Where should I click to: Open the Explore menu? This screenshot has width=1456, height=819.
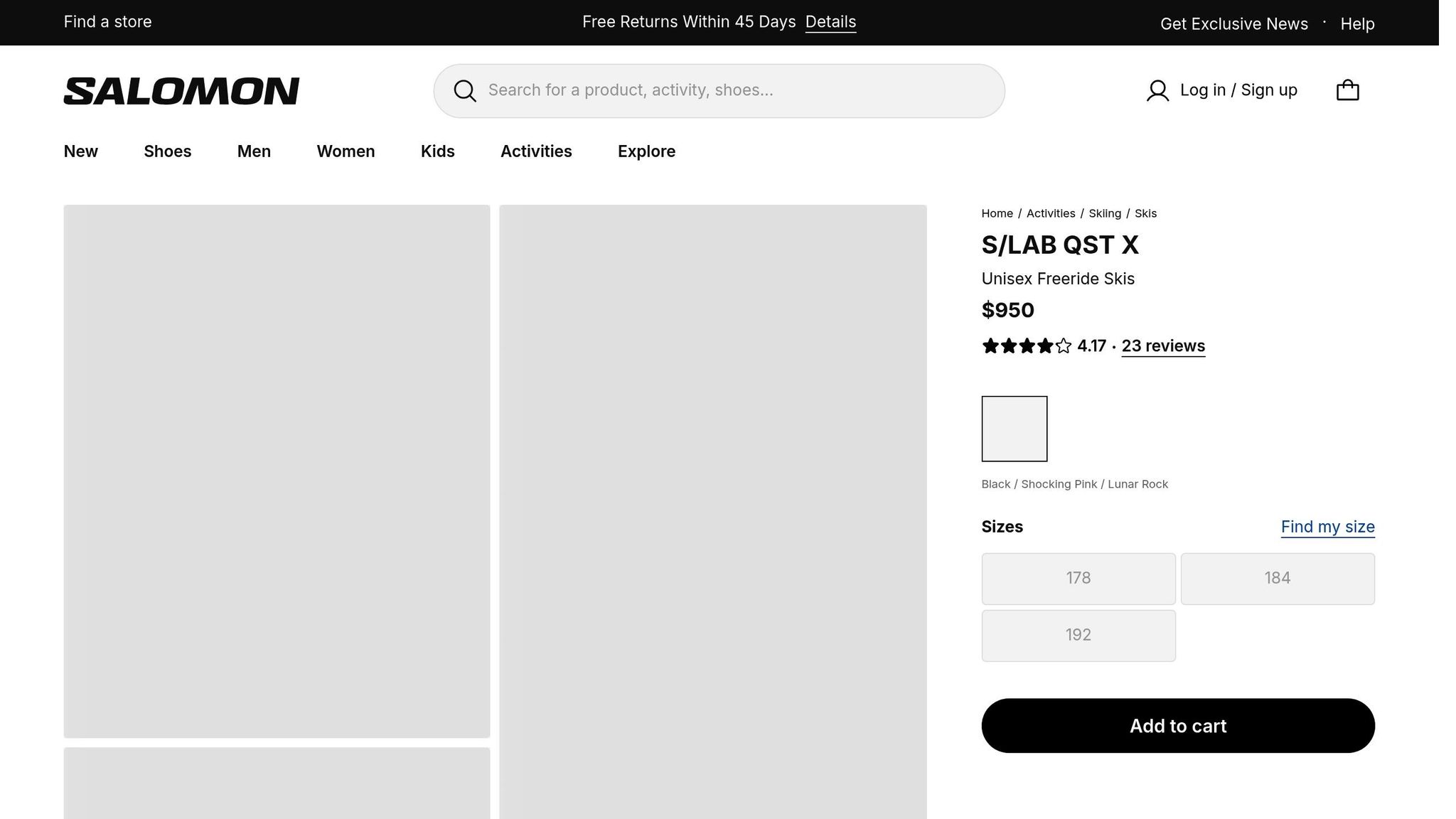coord(646,151)
